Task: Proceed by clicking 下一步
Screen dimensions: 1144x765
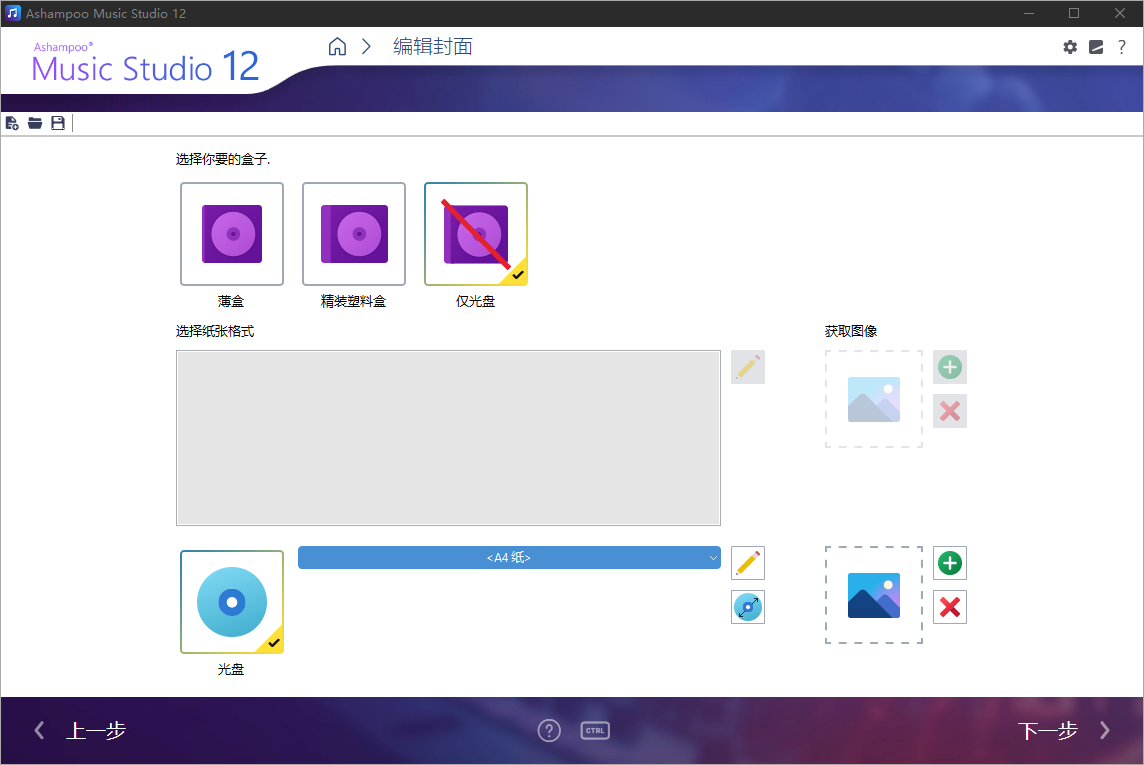Action: (1048, 730)
